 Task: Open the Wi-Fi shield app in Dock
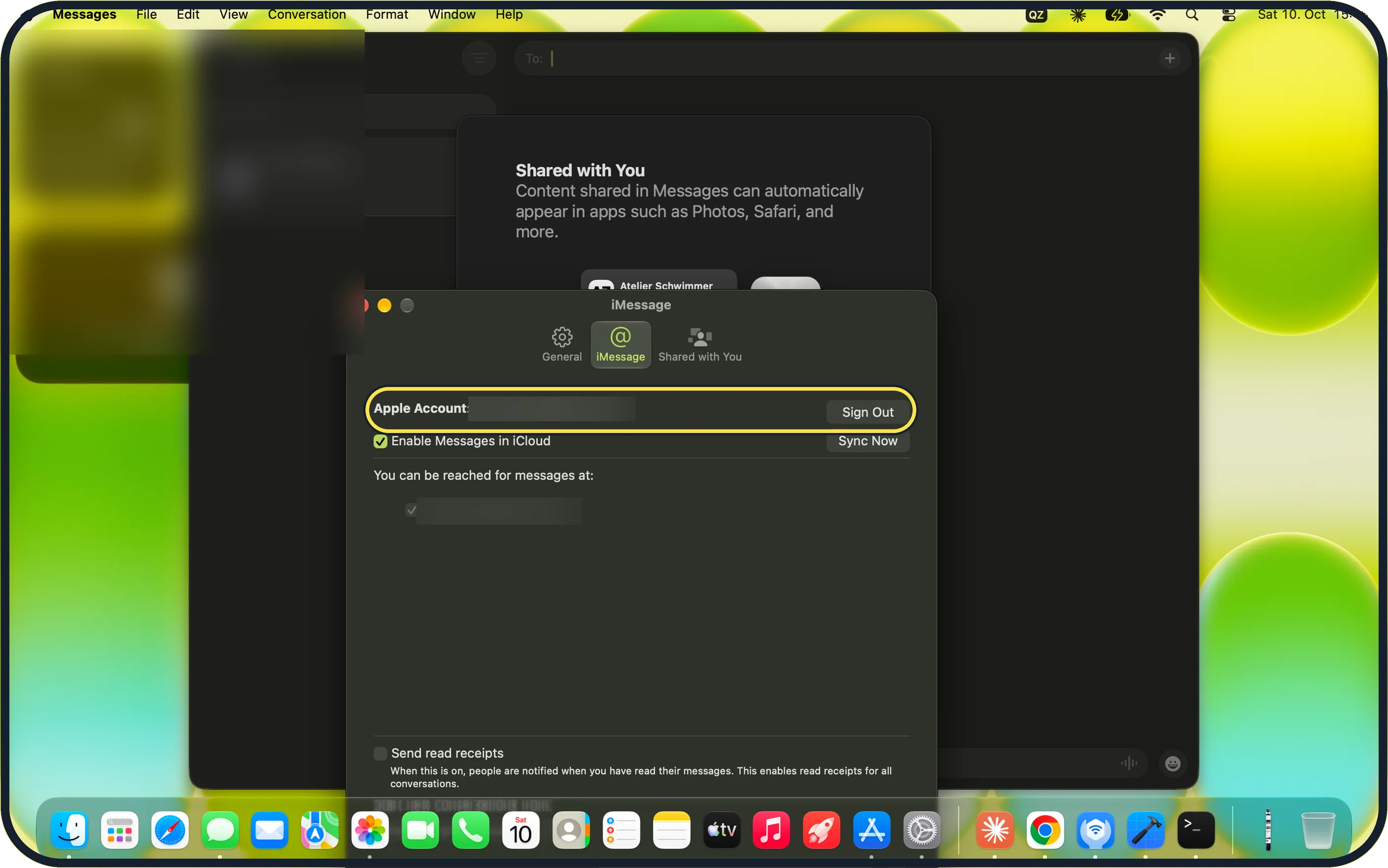[1095, 831]
